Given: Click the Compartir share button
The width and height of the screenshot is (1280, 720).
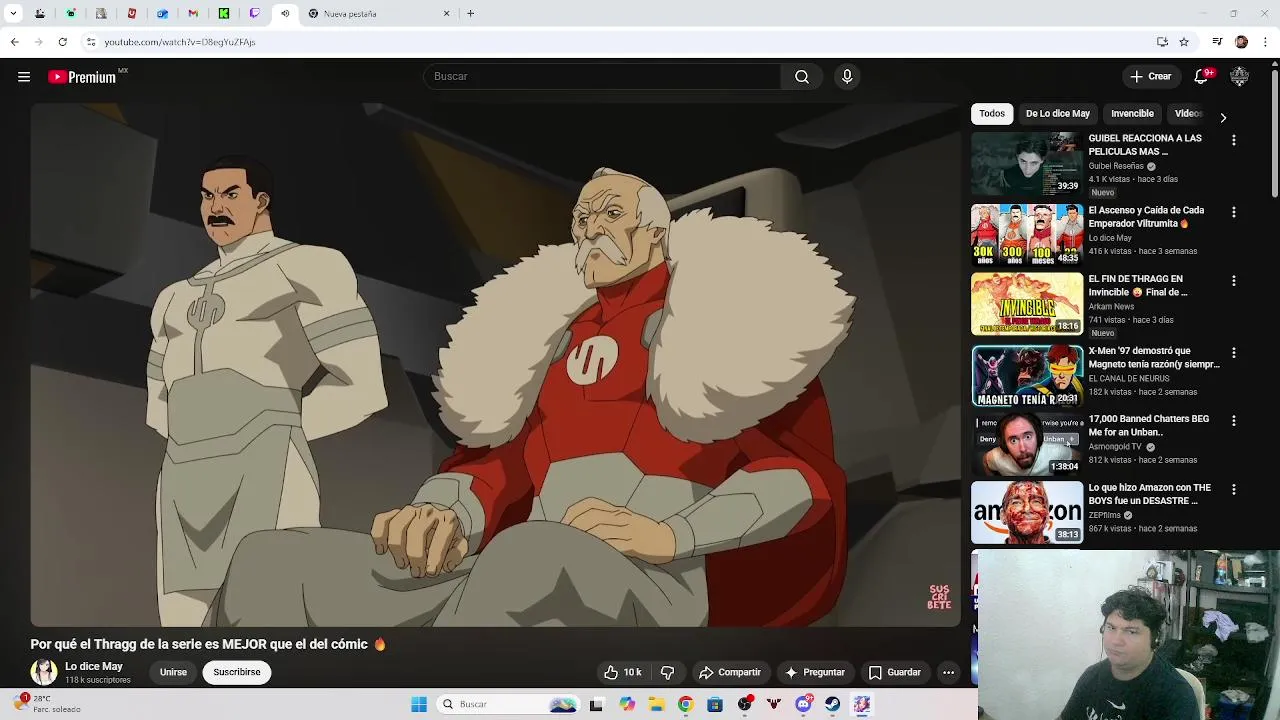Looking at the screenshot, I should 730,672.
